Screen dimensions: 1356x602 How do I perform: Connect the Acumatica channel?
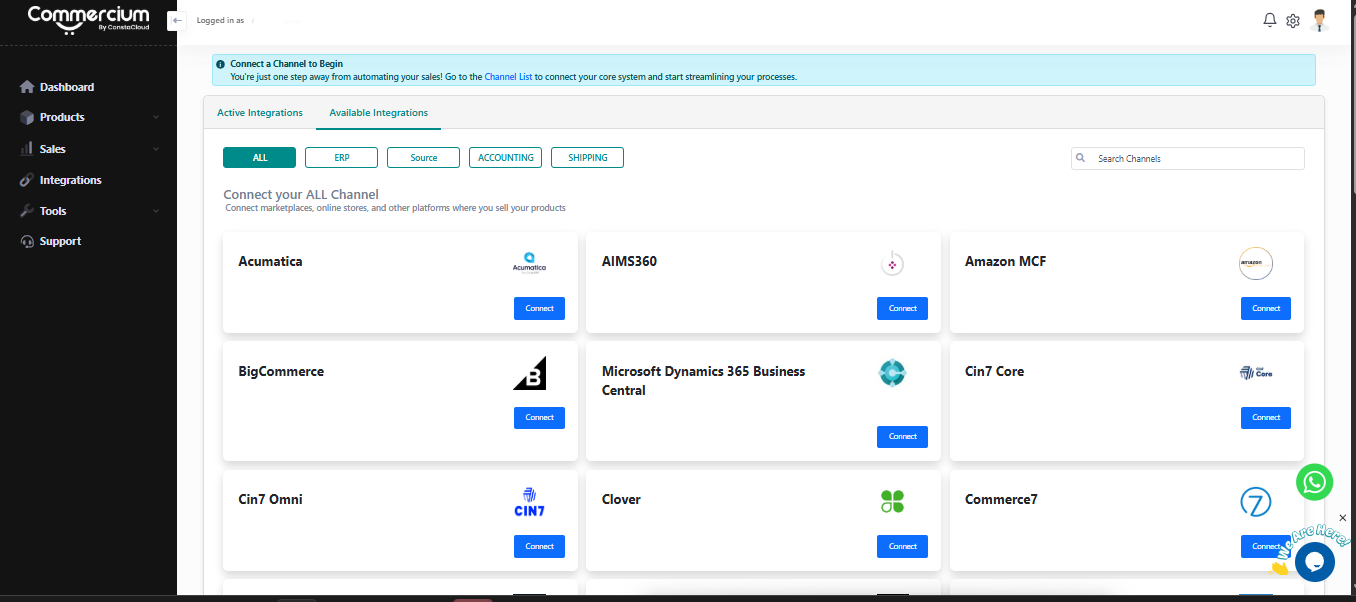pyautogui.click(x=540, y=308)
